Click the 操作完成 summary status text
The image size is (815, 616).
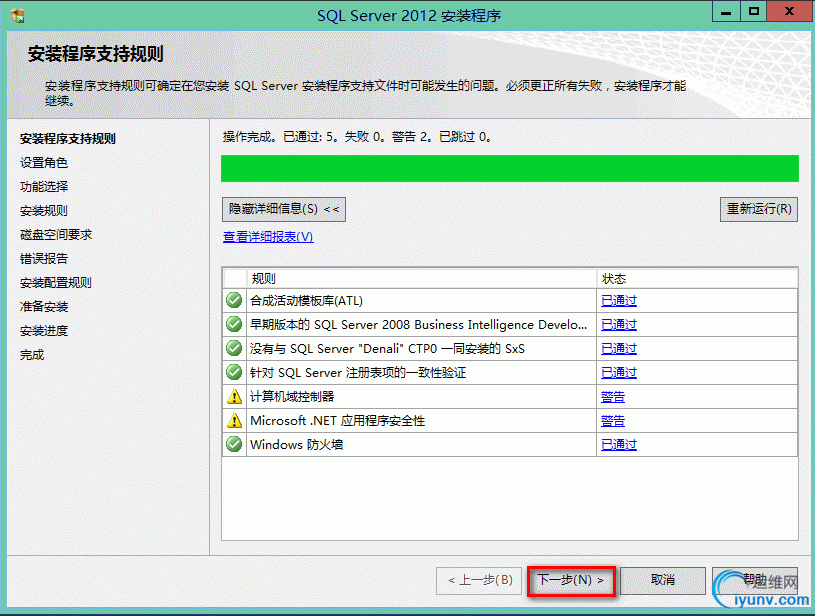pos(357,137)
